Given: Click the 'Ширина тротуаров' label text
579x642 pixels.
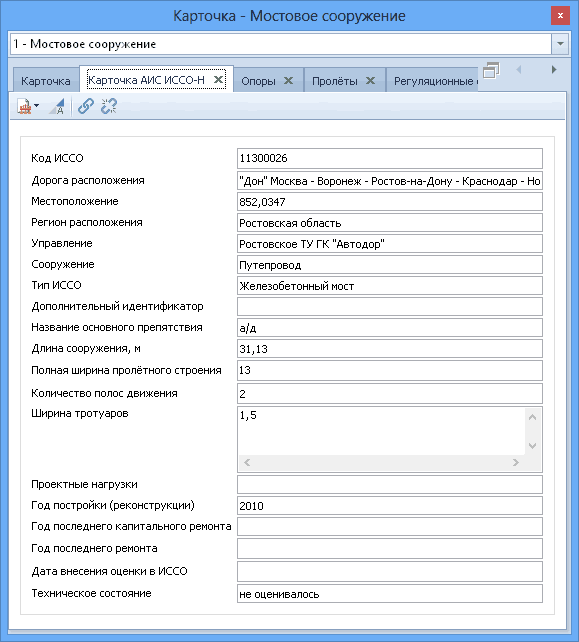Looking at the screenshot, I should [80, 414].
